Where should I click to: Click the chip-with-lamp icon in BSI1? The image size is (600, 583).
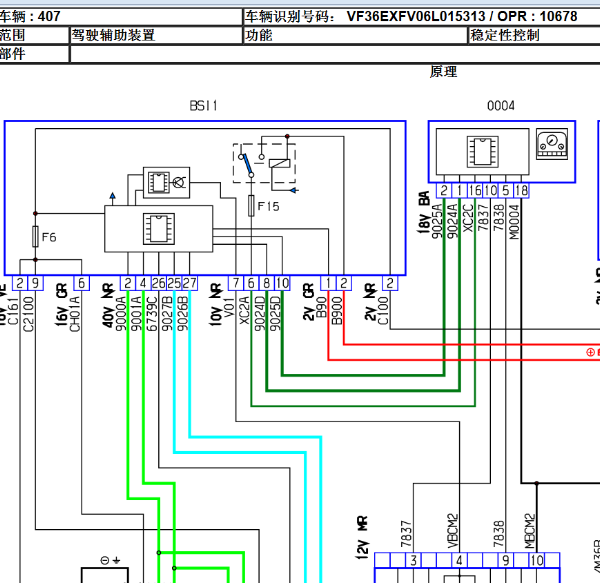(166, 182)
